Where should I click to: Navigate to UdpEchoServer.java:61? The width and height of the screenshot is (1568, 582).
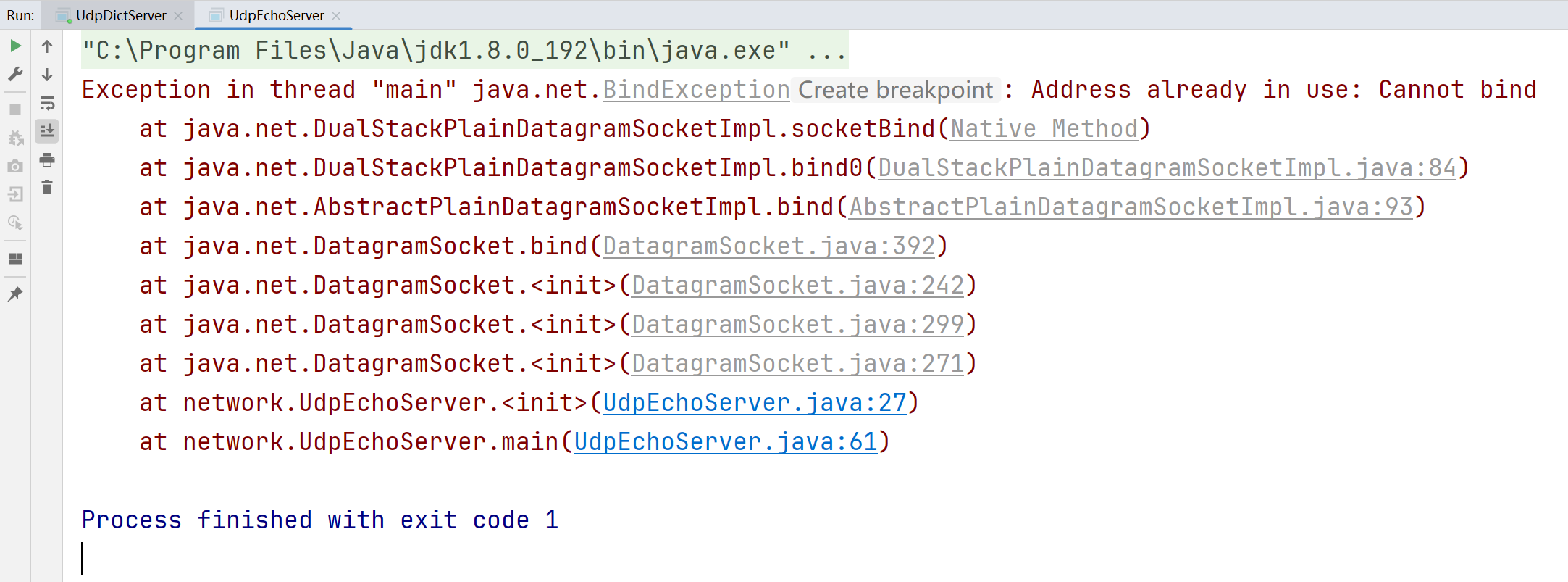tap(726, 442)
